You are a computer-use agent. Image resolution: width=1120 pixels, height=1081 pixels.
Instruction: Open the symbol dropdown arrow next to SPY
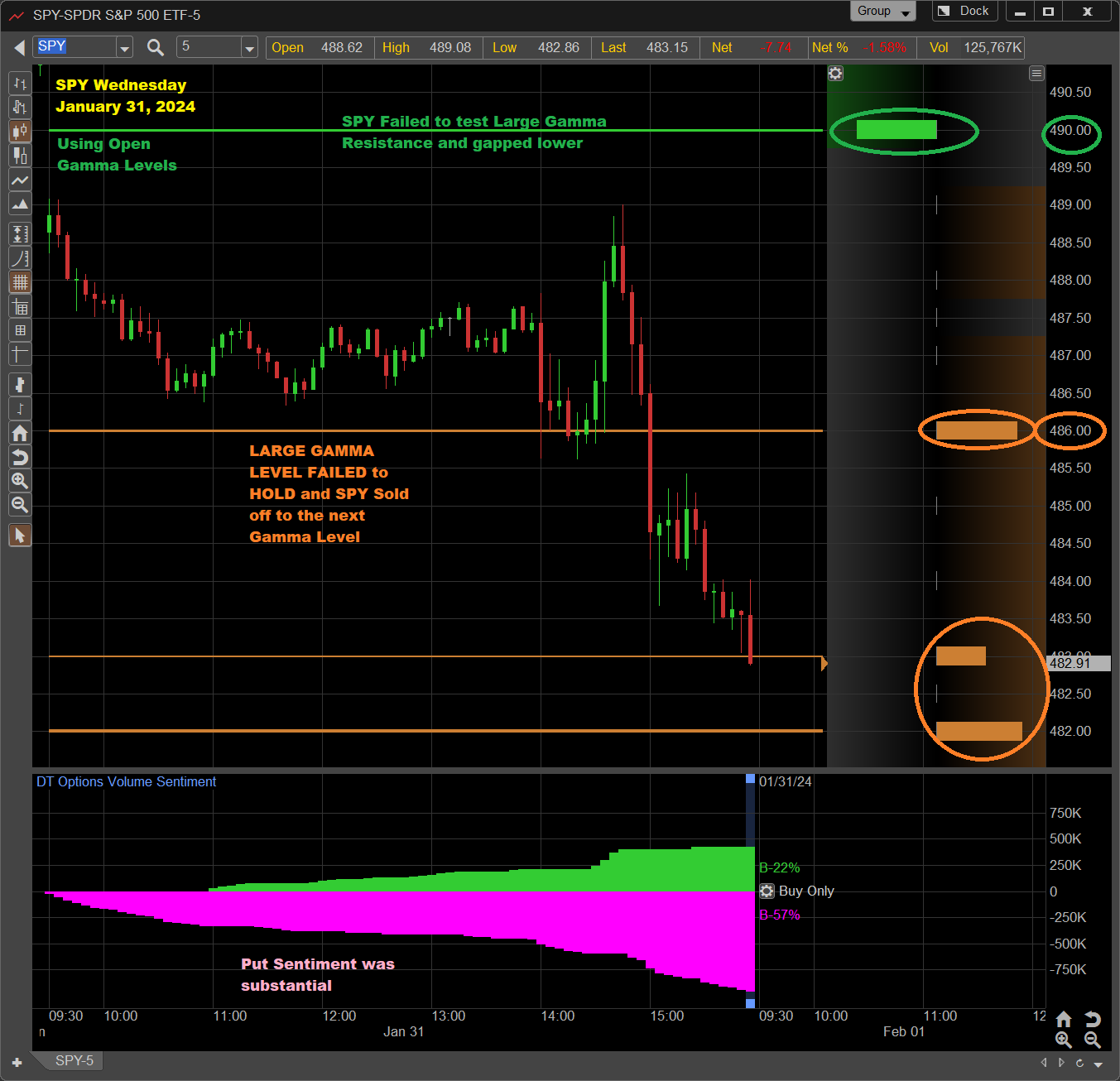(x=125, y=48)
